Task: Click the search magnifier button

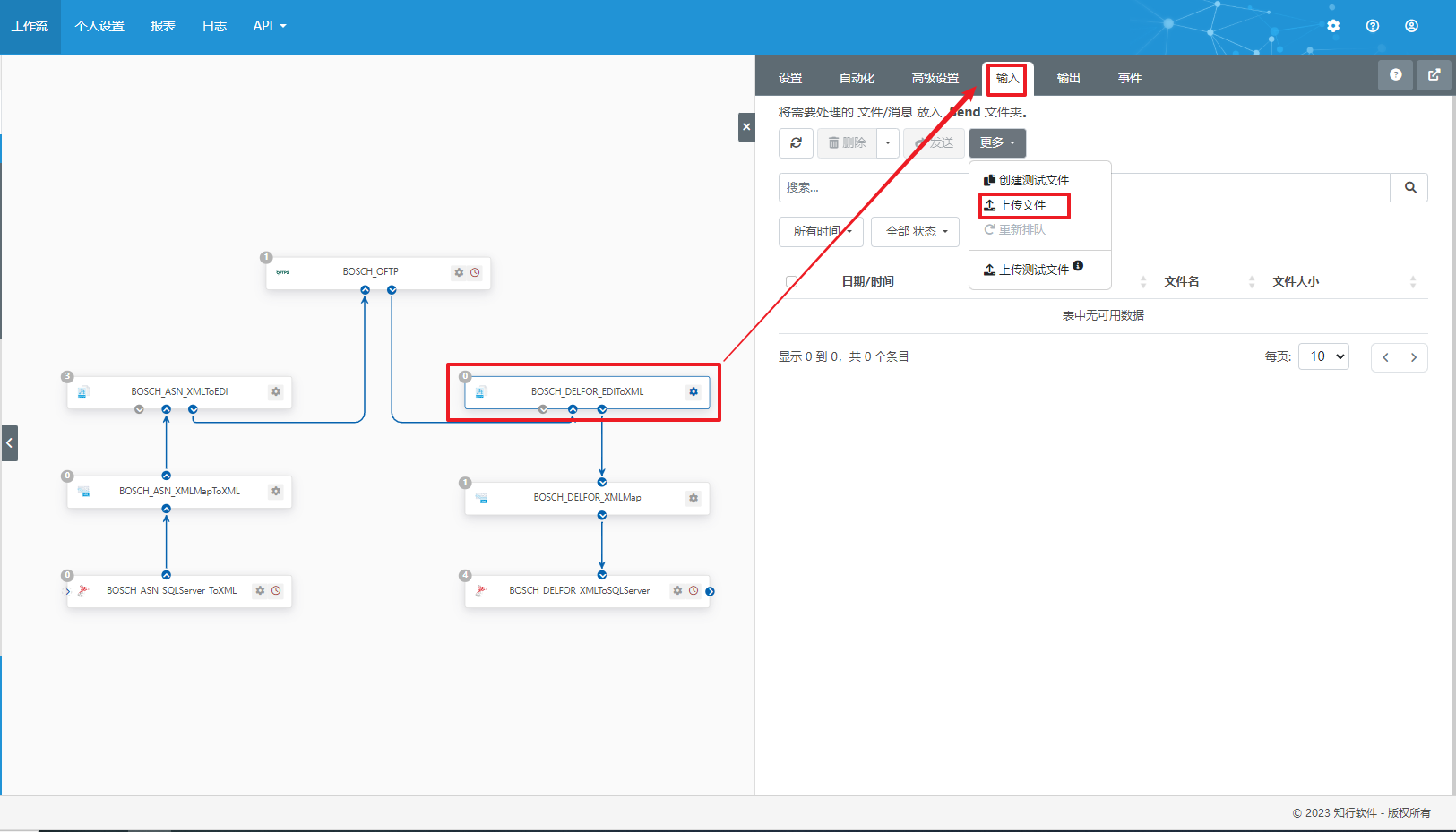Action: click(1409, 188)
